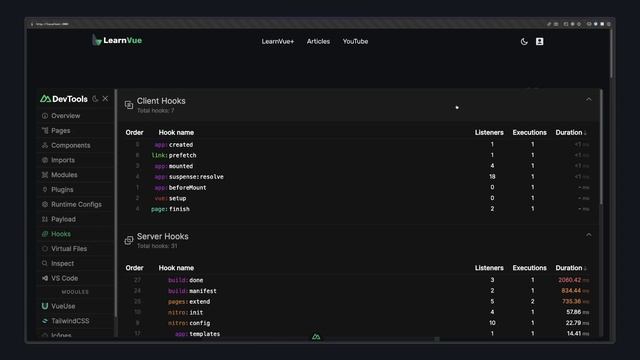Sort Client Hooks by Listeners column
Screen dimensions: 640x360
(489, 133)
